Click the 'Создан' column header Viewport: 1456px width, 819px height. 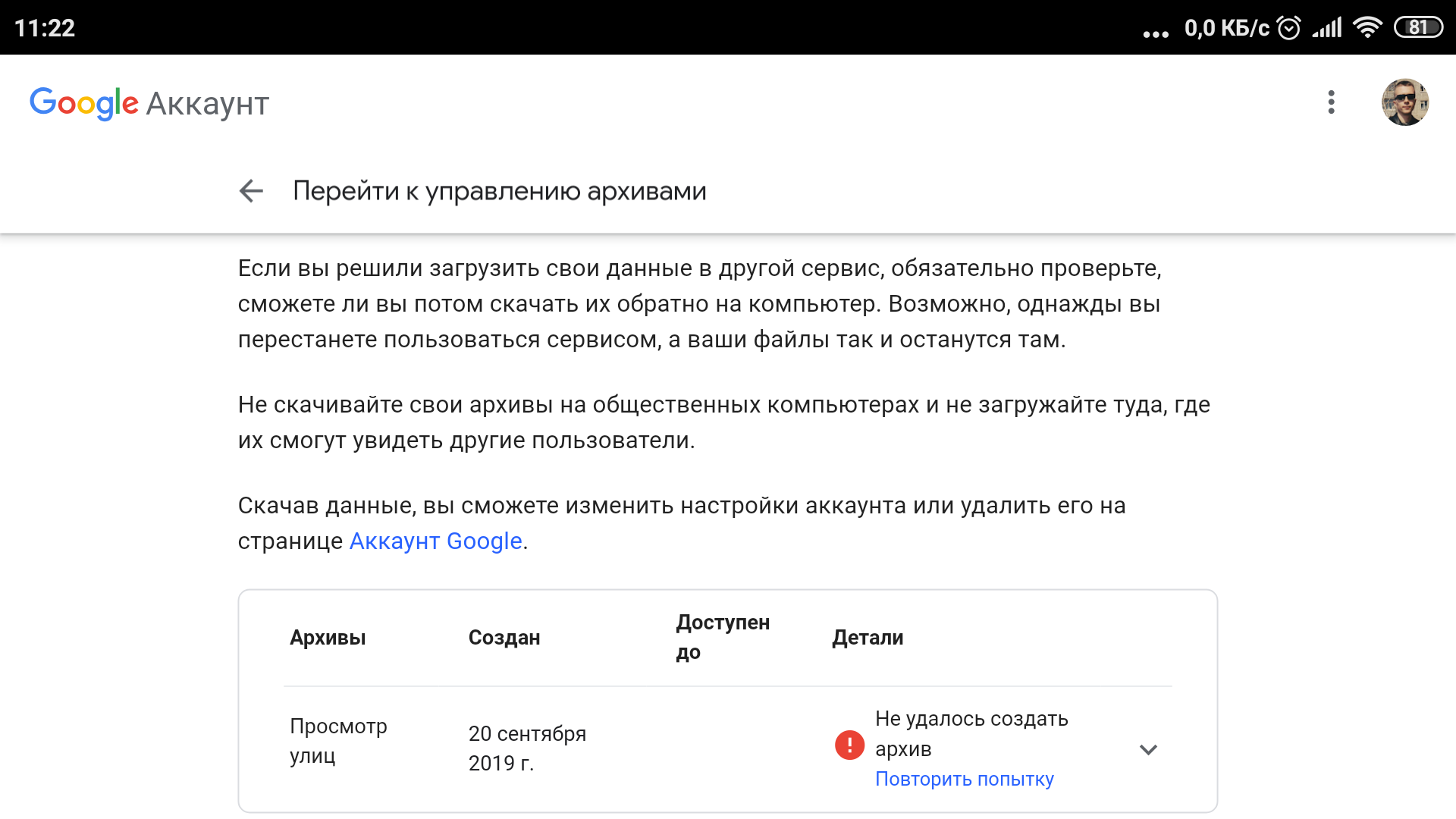click(x=504, y=638)
